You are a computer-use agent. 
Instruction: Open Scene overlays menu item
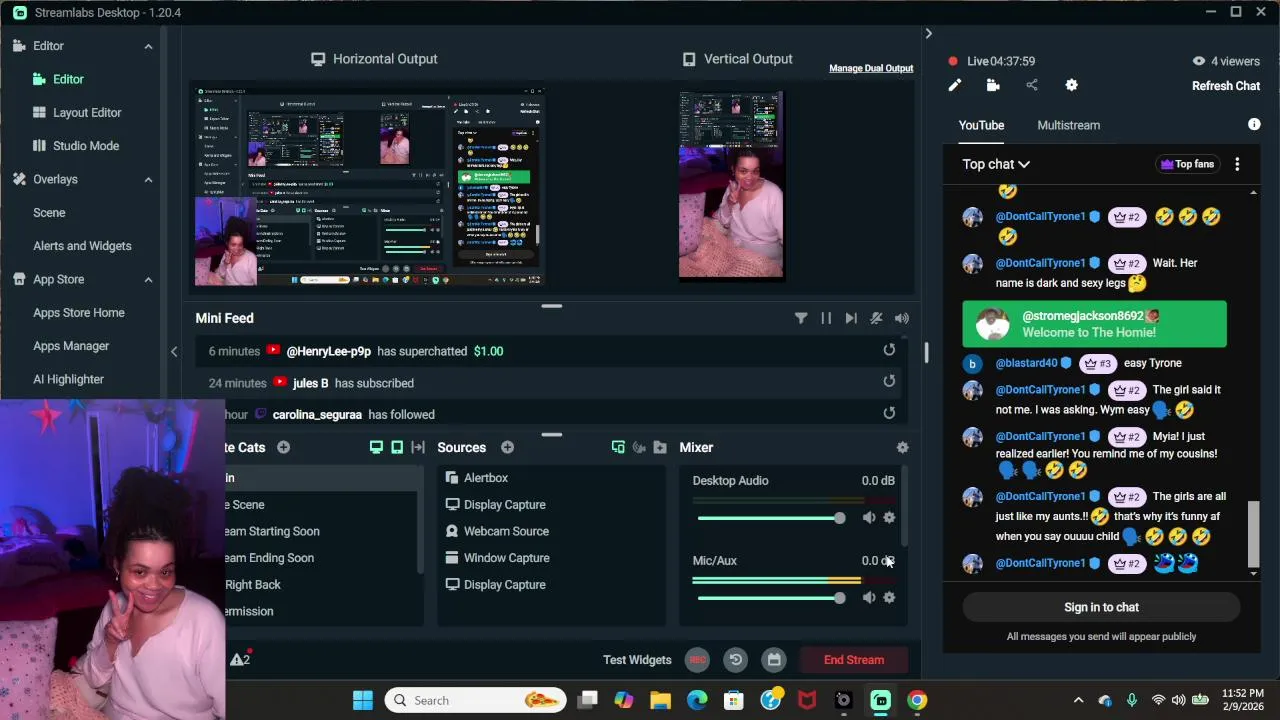[x=49, y=212]
